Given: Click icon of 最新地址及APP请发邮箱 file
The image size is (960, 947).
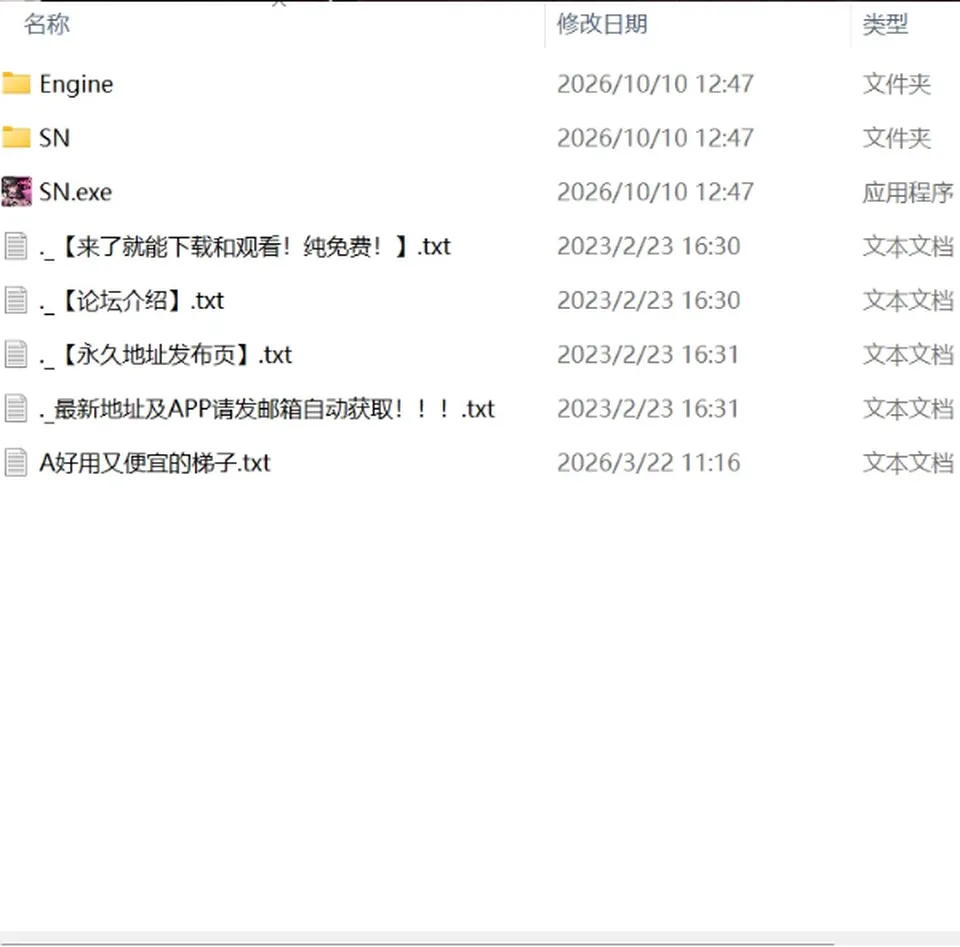Looking at the screenshot, I should tap(16, 408).
